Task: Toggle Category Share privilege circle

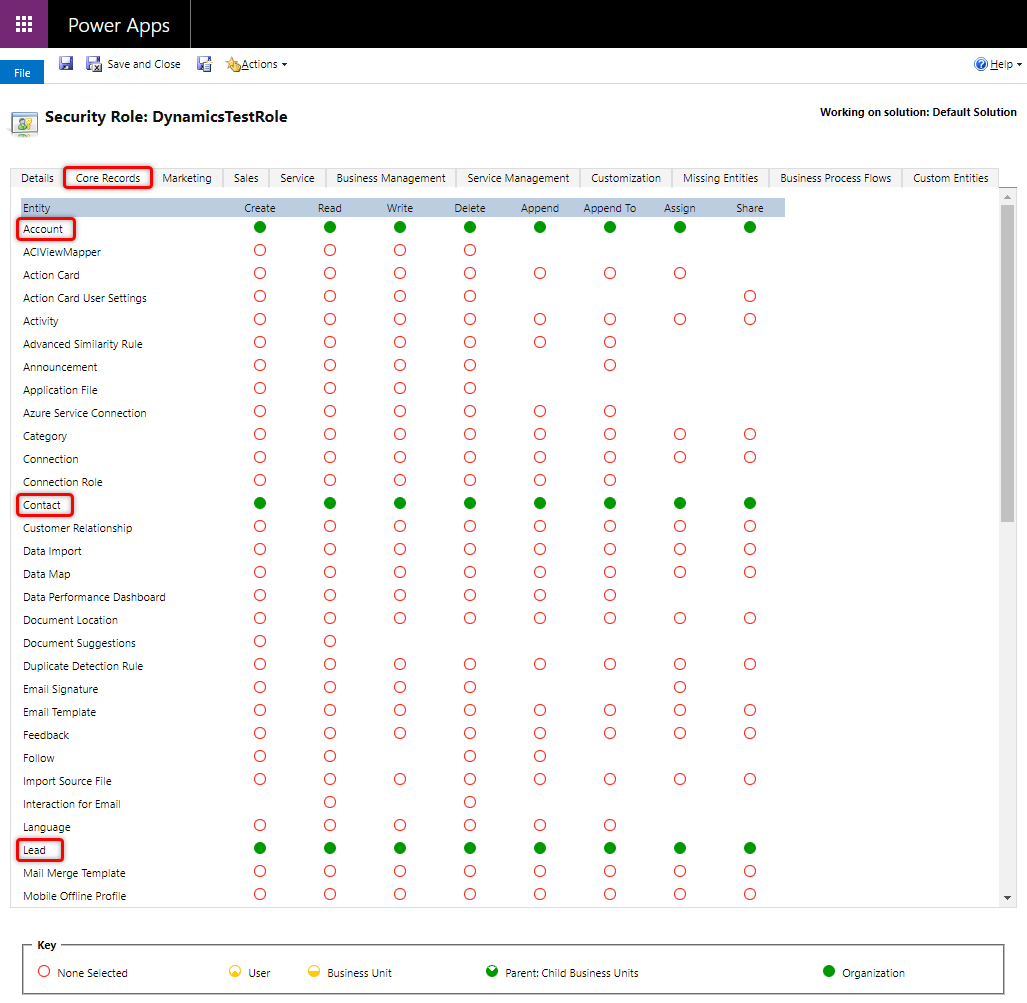Action: pyautogui.click(x=750, y=434)
